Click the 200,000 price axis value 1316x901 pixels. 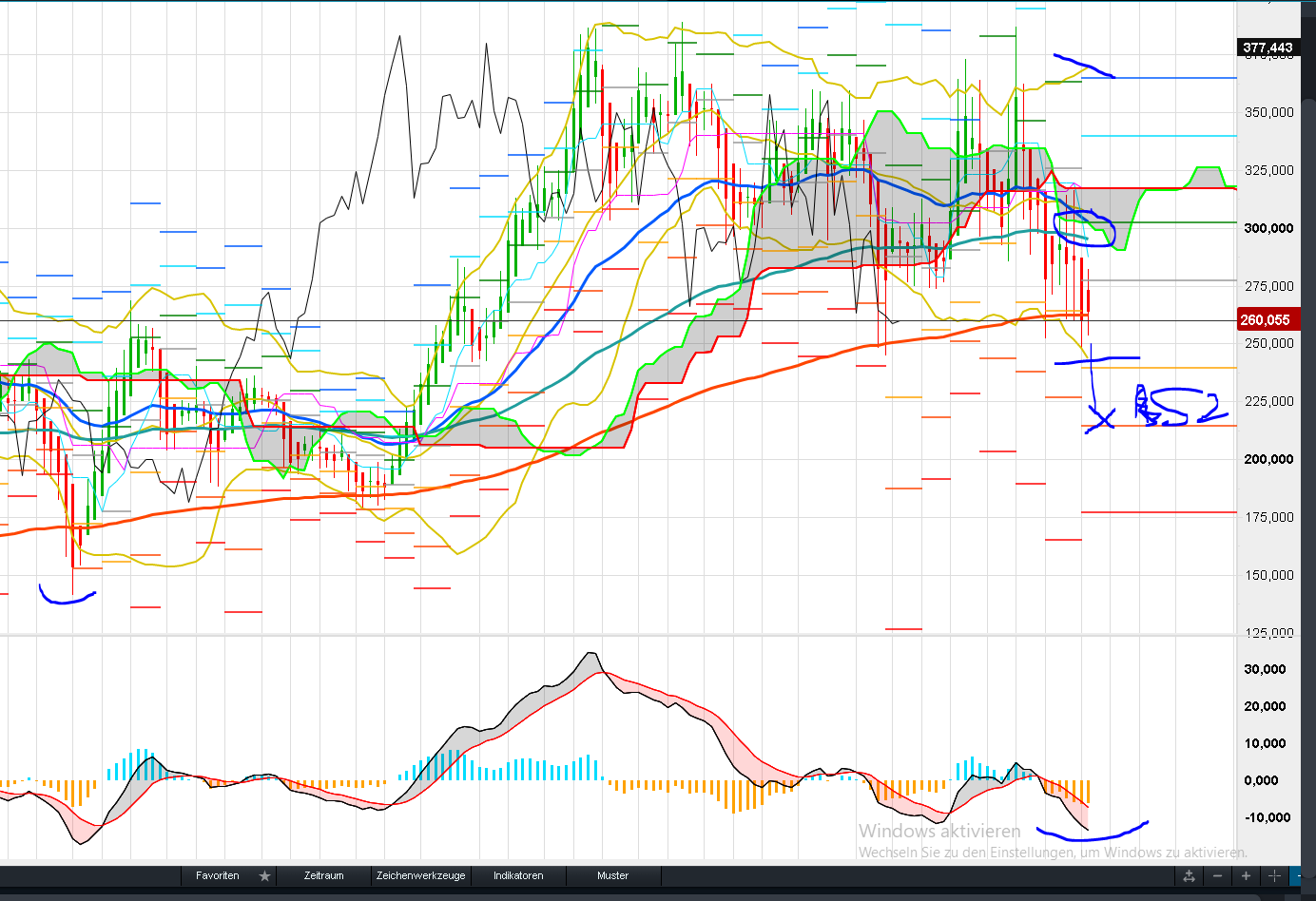point(1268,459)
